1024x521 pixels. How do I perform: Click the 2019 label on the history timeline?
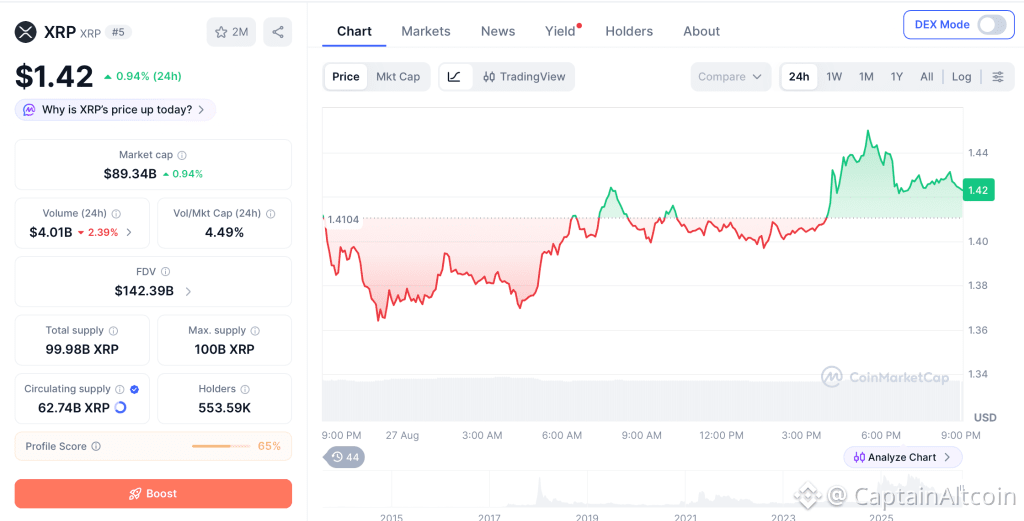tap(587, 517)
